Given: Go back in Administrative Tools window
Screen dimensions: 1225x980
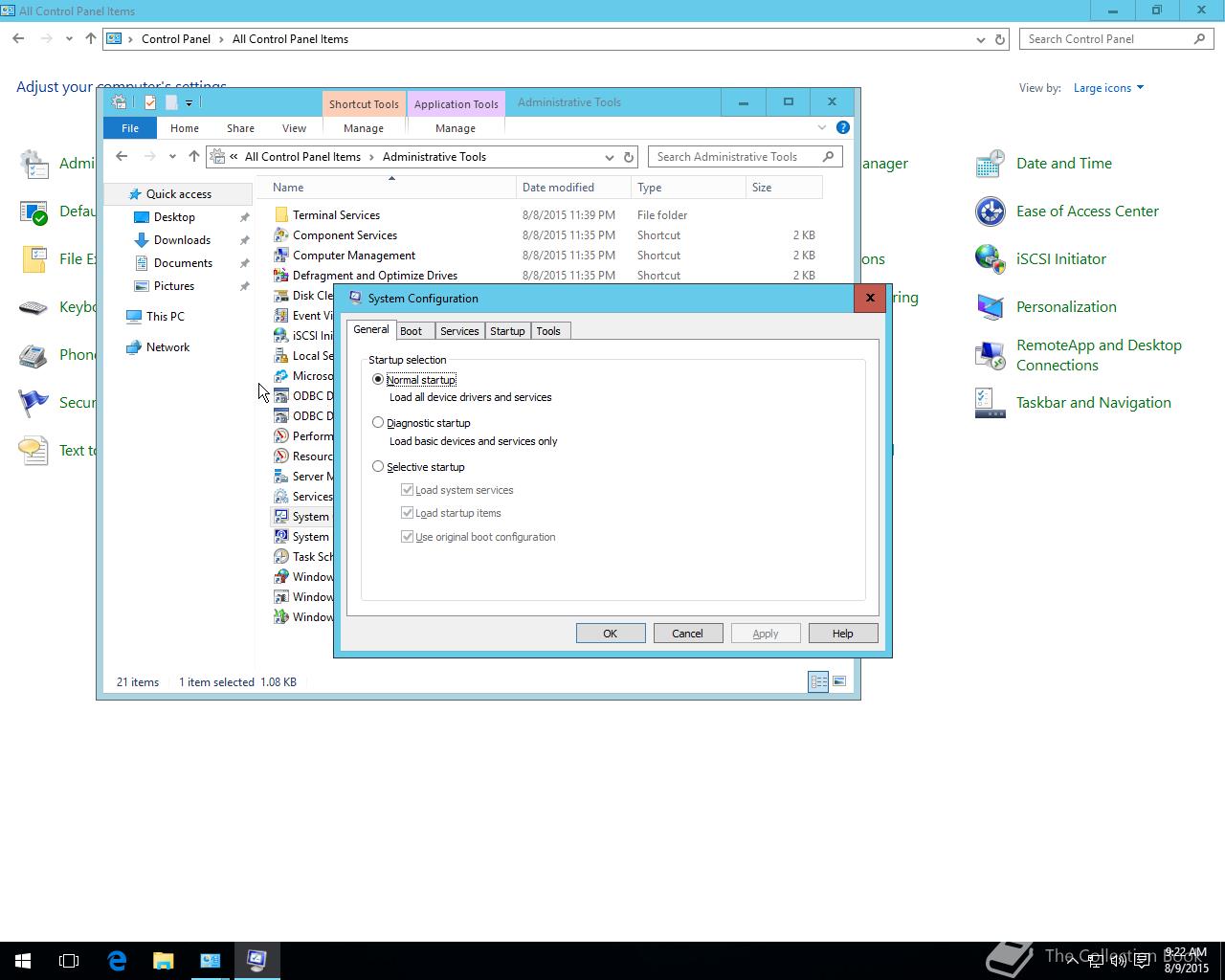Looking at the screenshot, I should 122,157.
